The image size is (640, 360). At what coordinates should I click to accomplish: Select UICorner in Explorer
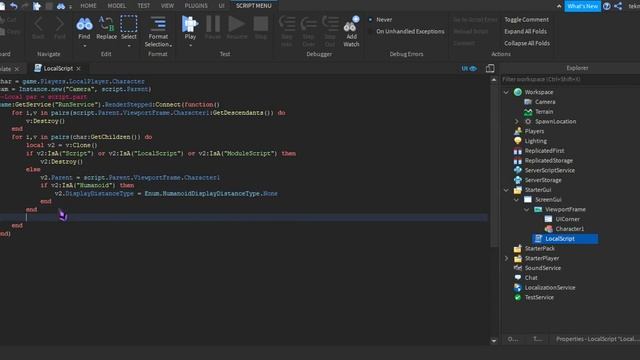click(x=567, y=219)
